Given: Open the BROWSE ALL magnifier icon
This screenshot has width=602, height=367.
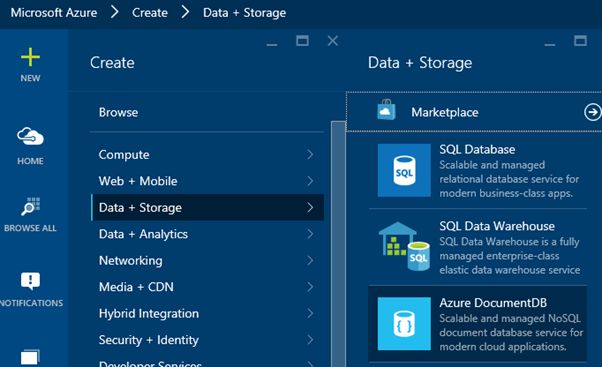Looking at the screenshot, I should tap(30, 206).
